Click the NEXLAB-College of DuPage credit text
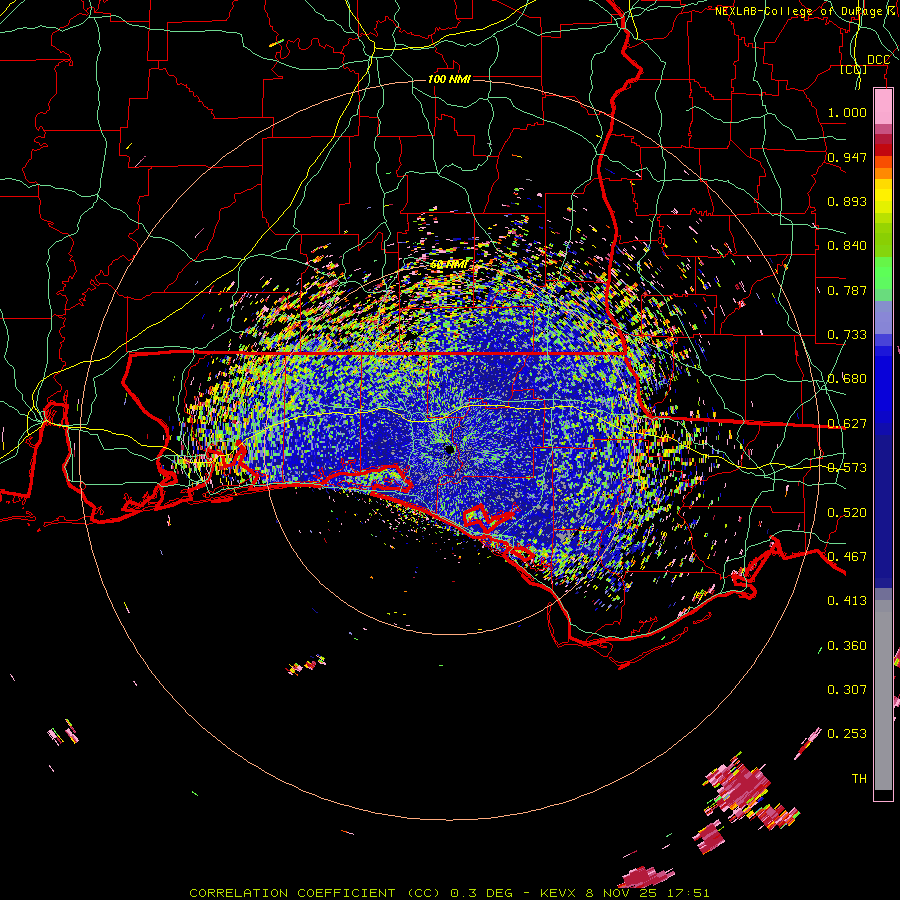Viewport: 900px width, 900px height. pos(805,11)
